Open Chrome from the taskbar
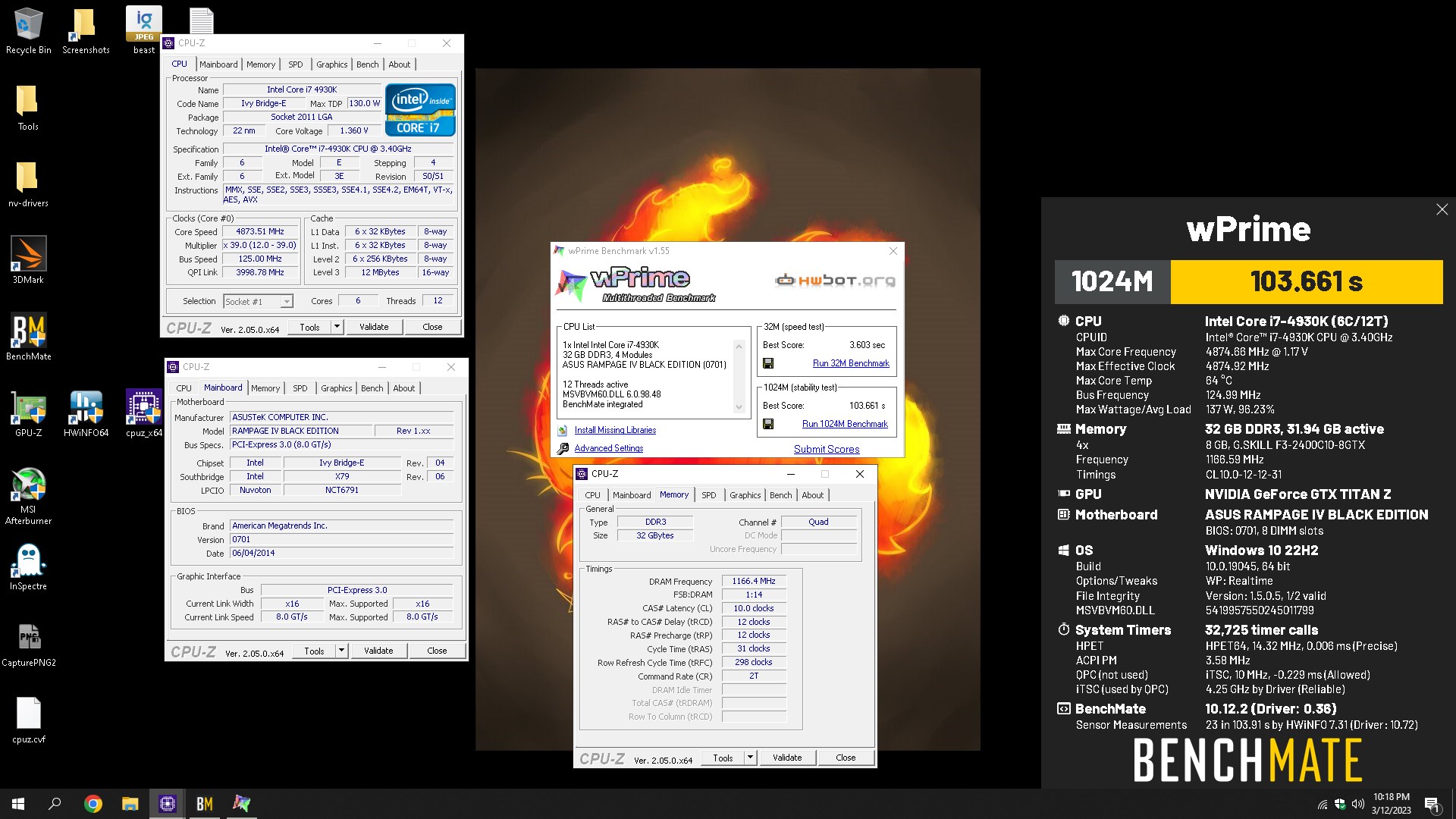This screenshot has height=819, width=1456. click(93, 804)
